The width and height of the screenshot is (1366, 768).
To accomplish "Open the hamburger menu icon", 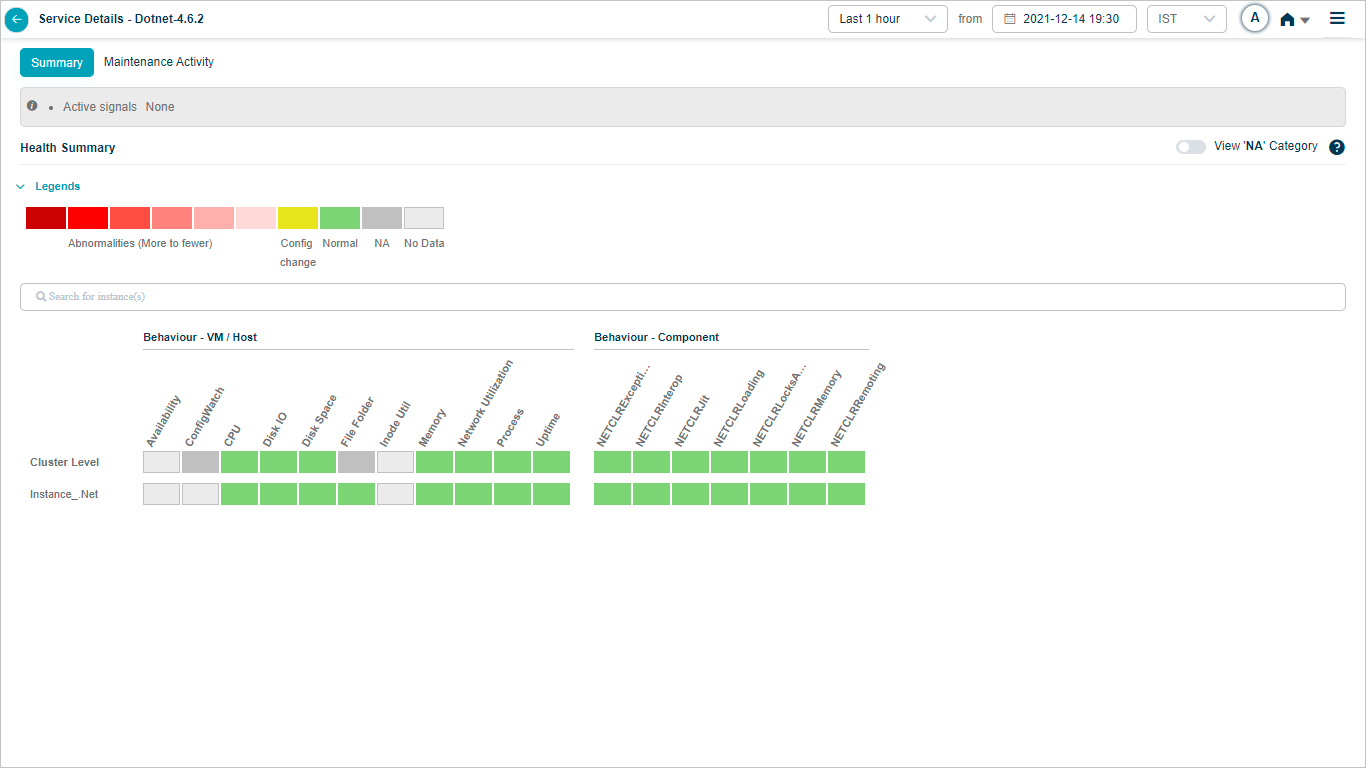I will coord(1337,19).
